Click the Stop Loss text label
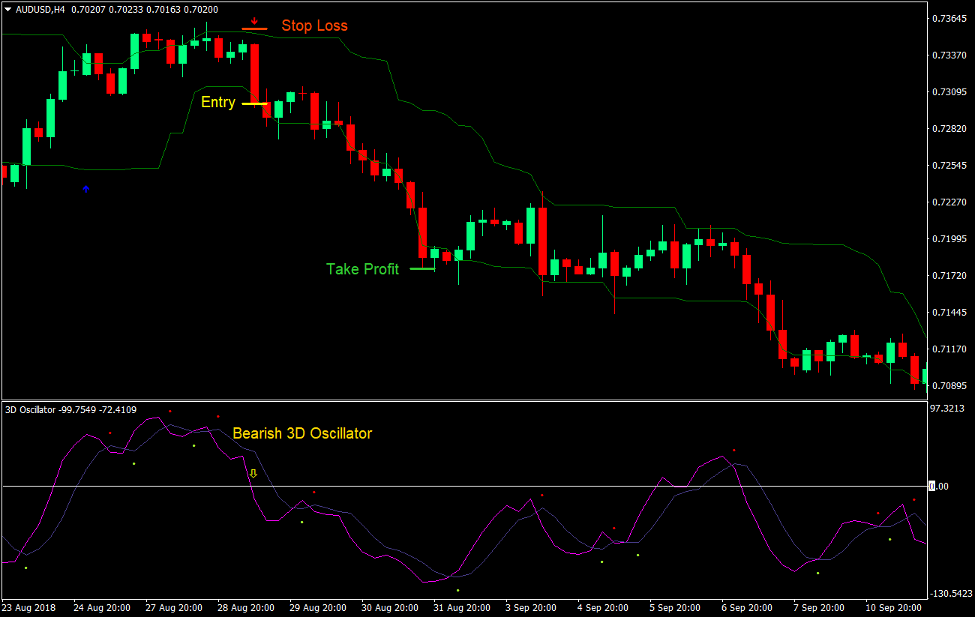The image size is (977, 618). click(315, 26)
